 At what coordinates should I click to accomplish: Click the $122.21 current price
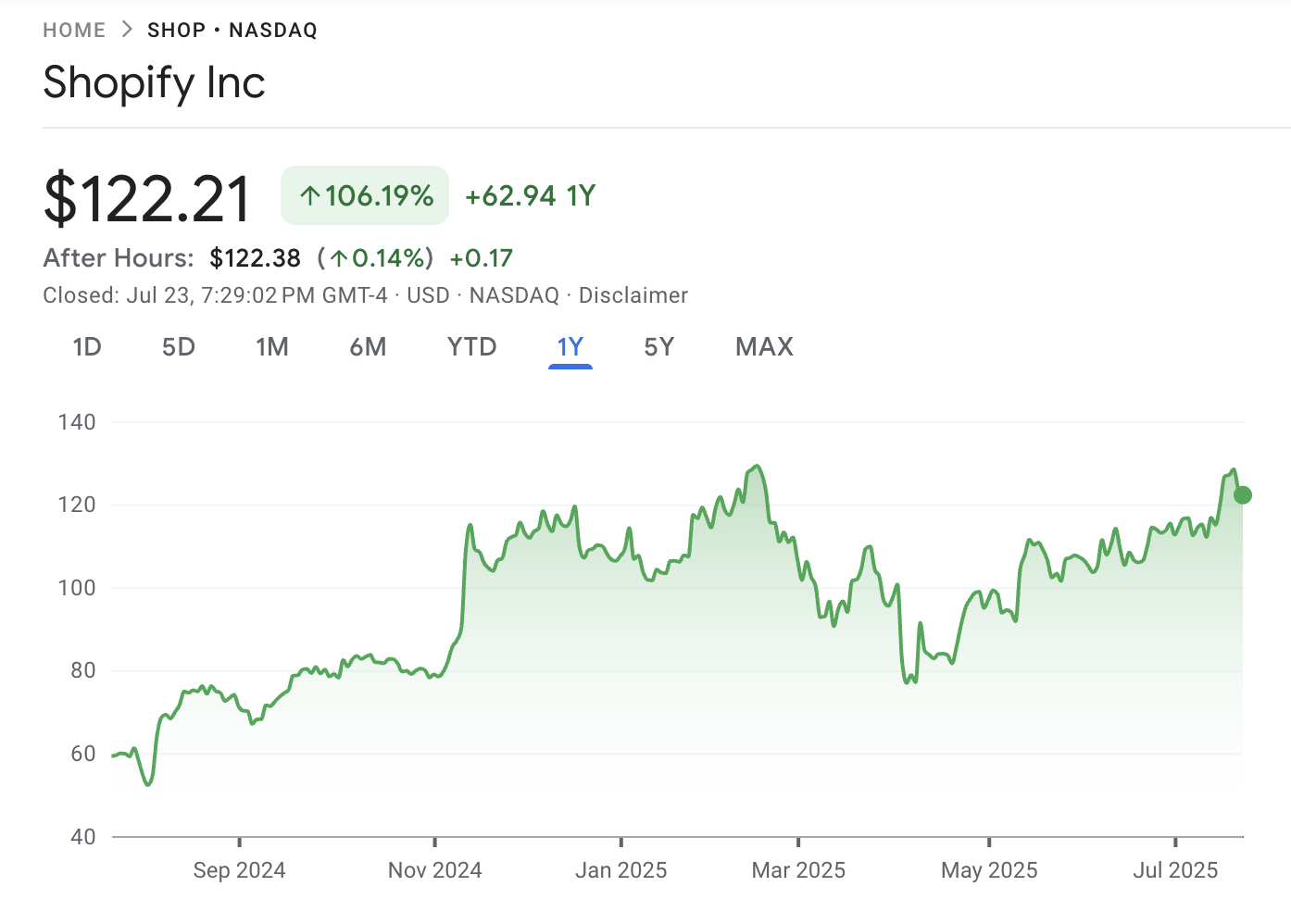(x=147, y=198)
